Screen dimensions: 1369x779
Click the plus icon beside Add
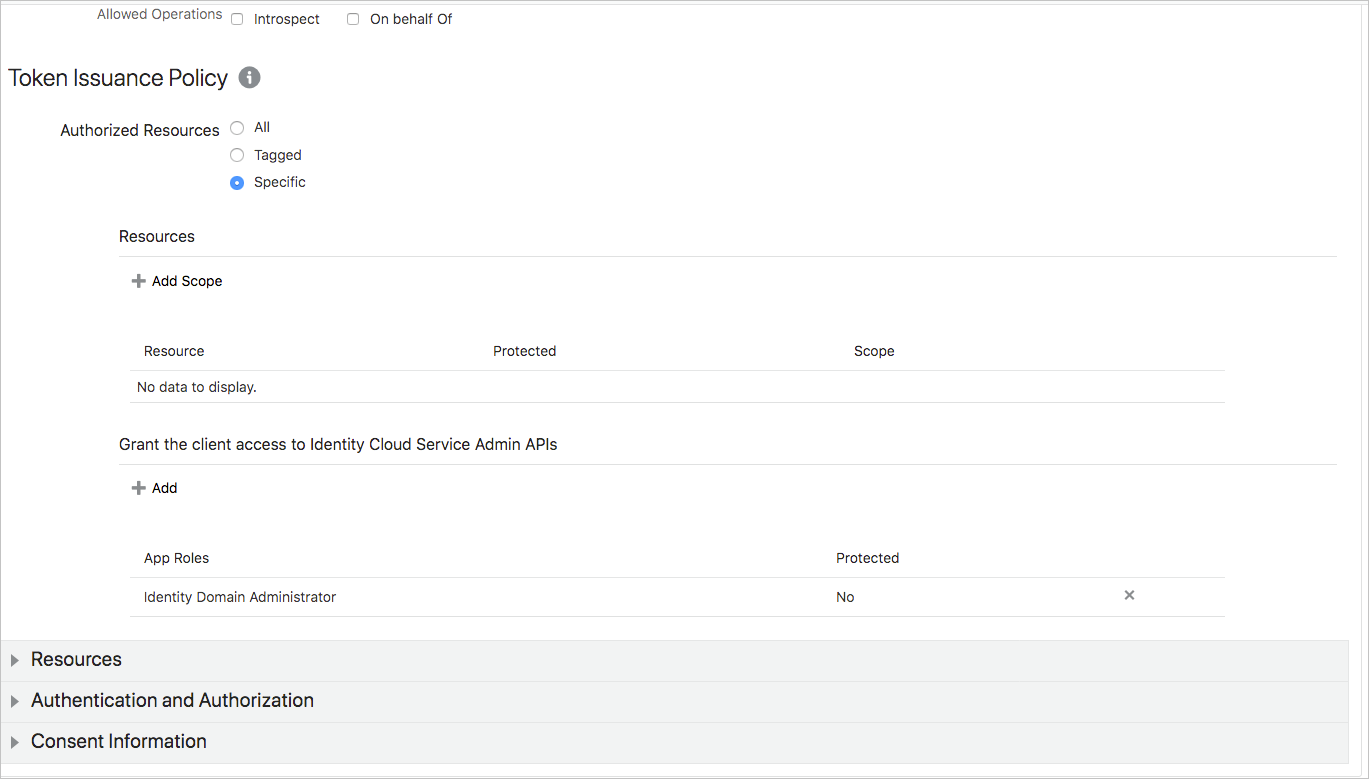point(139,488)
